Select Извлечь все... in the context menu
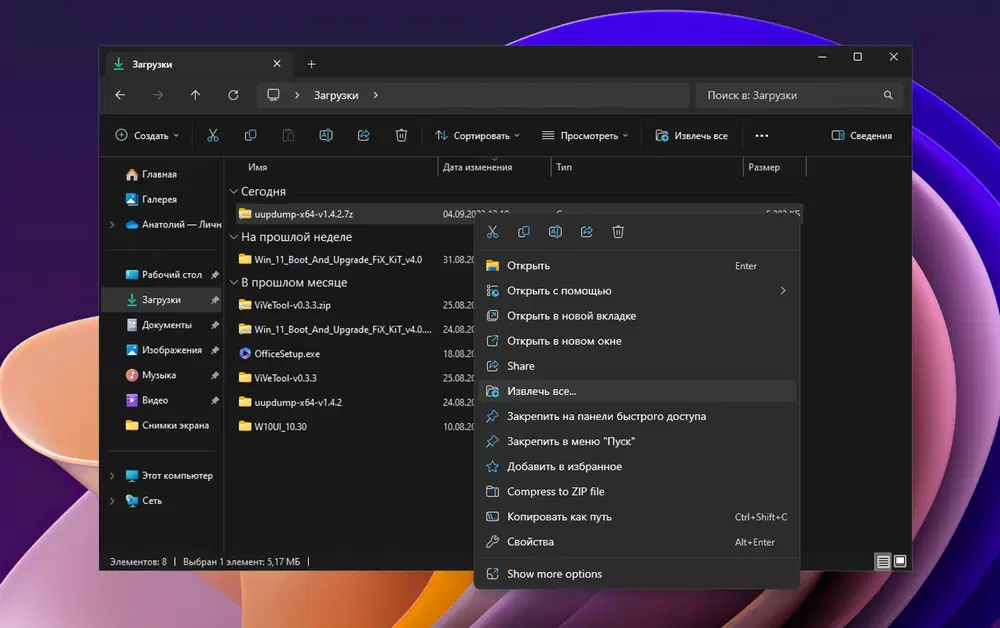The height and width of the screenshot is (628, 1000). [541, 391]
